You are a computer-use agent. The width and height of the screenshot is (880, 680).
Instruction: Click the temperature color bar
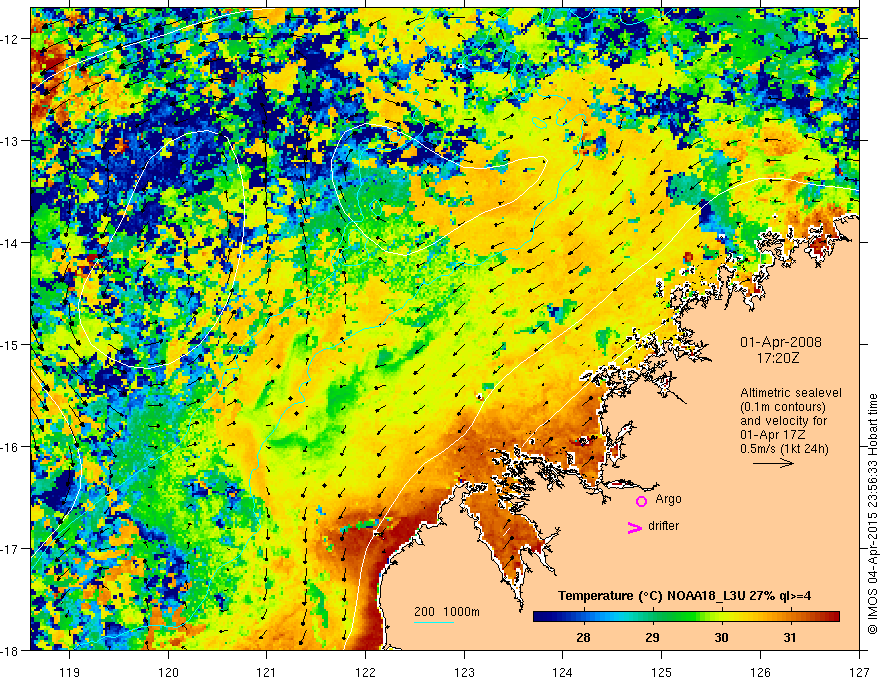[686, 617]
